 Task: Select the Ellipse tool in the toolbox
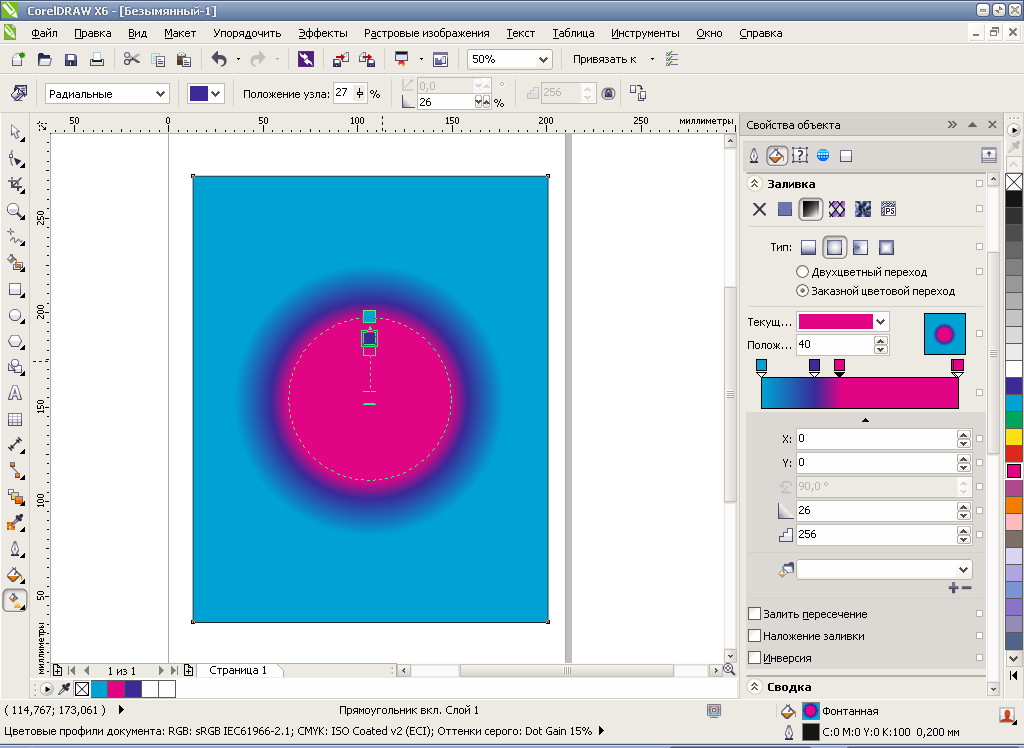pos(15,315)
